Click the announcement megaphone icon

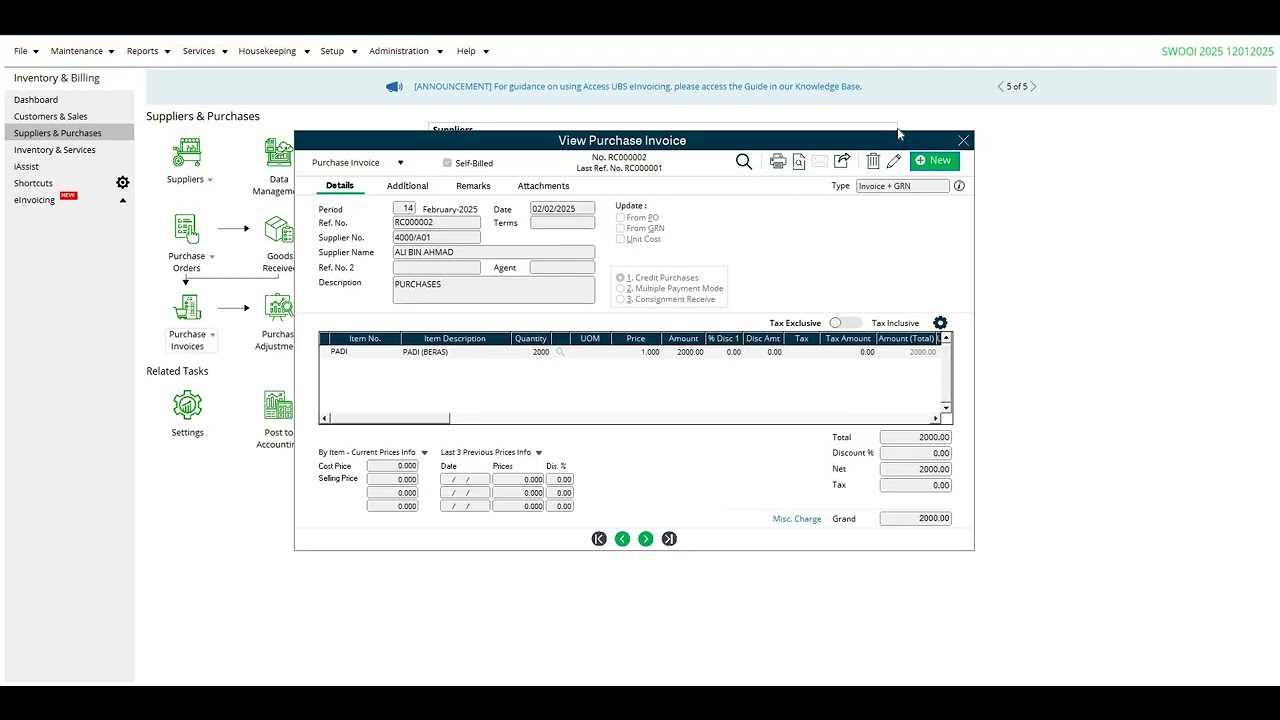click(394, 87)
